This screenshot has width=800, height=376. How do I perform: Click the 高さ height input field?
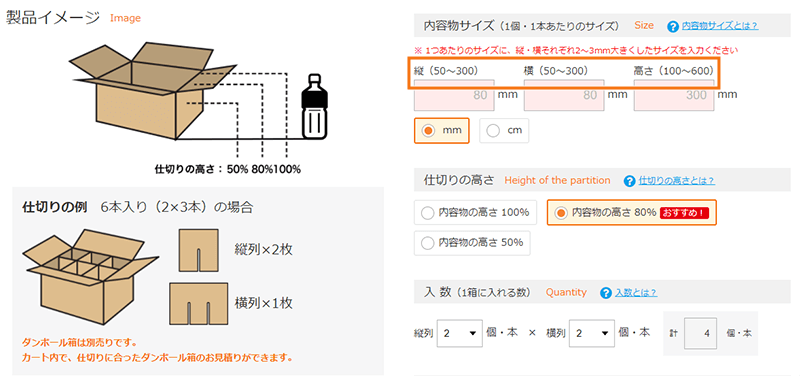[674, 95]
